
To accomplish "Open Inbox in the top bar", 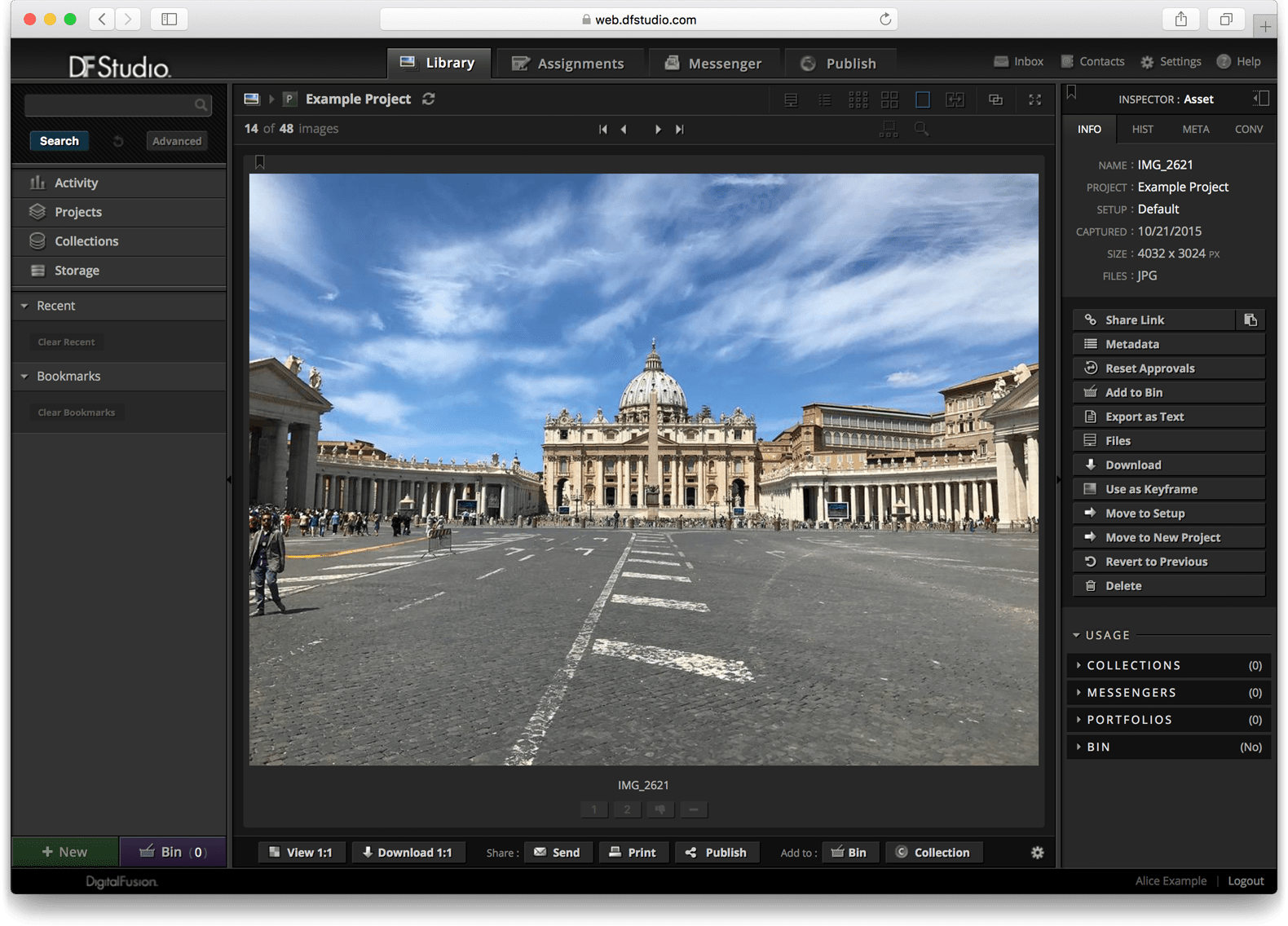I will (x=1018, y=61).
